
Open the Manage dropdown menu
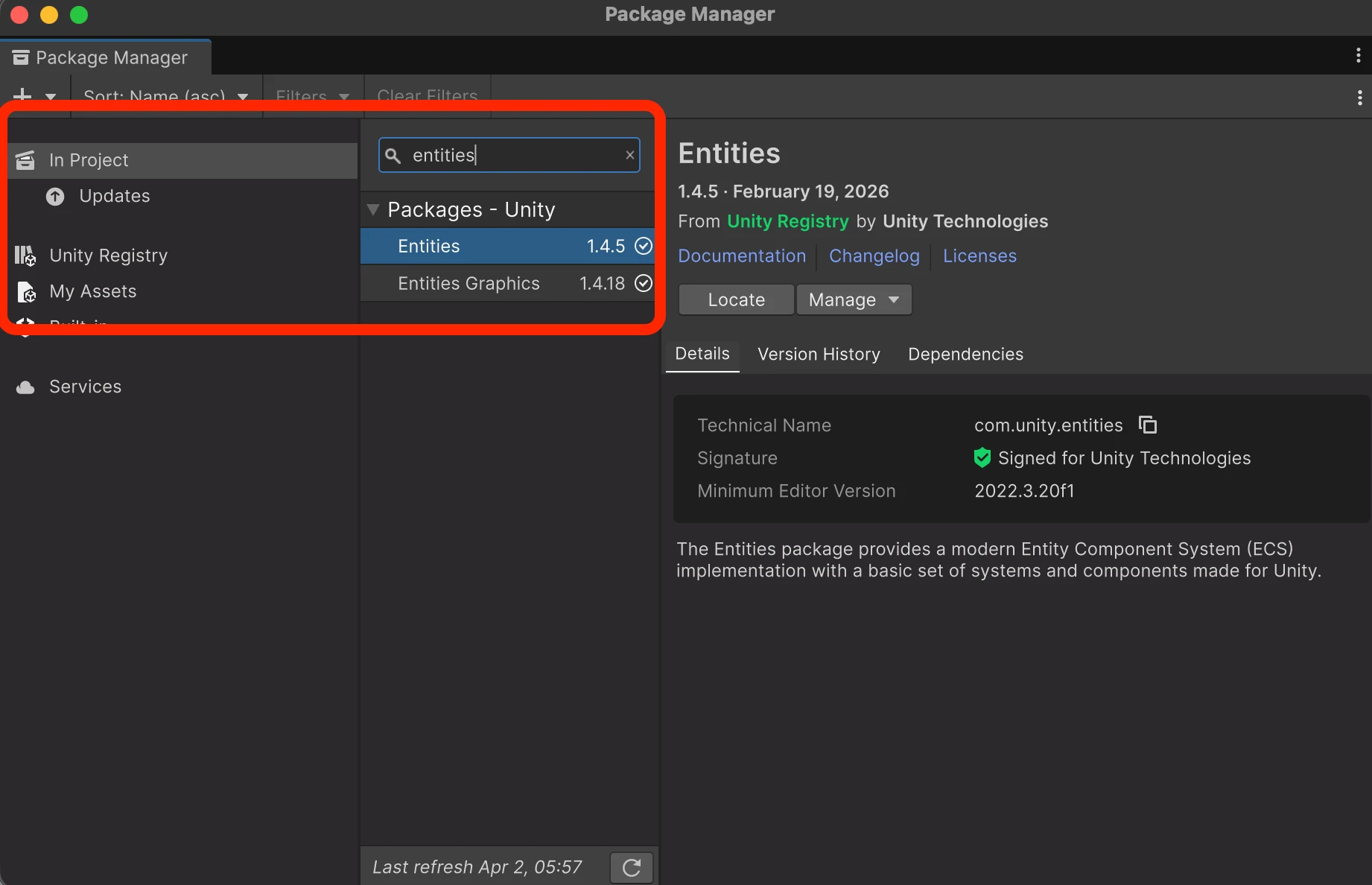854,299
